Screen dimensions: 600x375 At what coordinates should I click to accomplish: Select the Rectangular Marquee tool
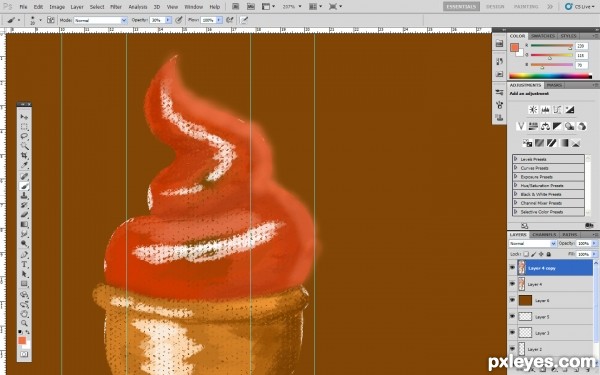pyautogui.click(x=24, y=127)
